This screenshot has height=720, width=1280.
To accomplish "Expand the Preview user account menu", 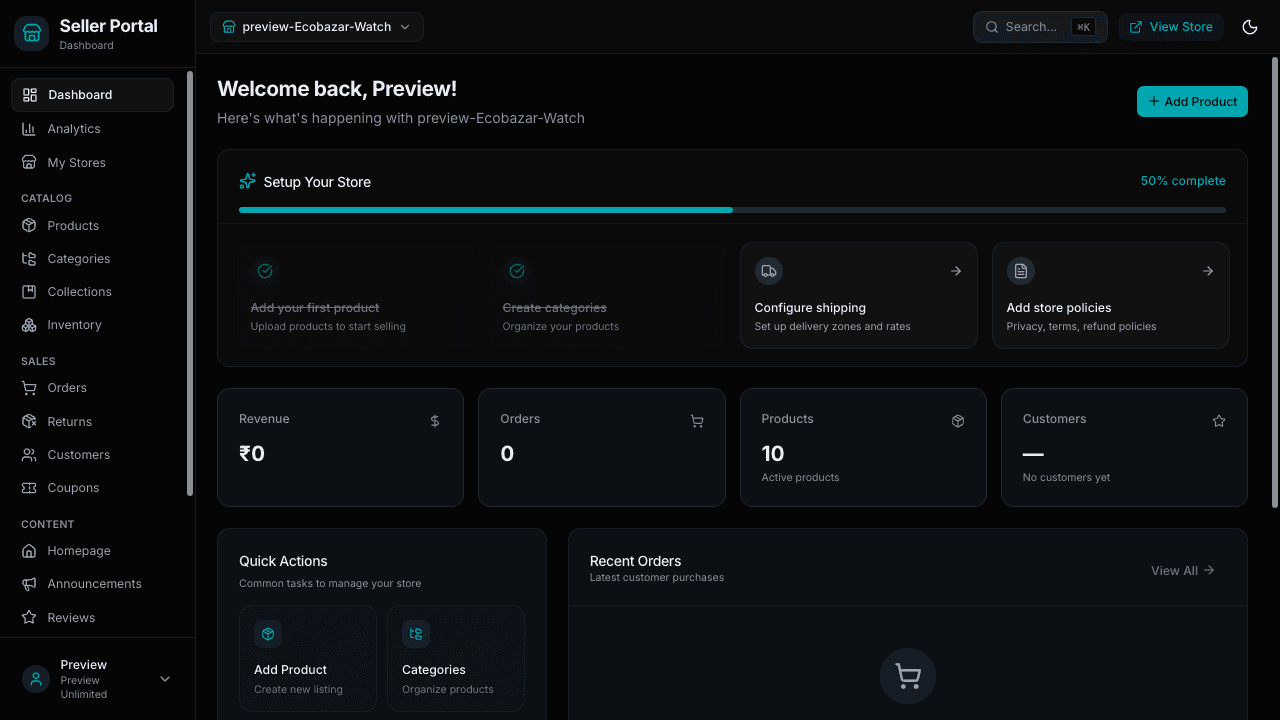I will coord(97,679).
